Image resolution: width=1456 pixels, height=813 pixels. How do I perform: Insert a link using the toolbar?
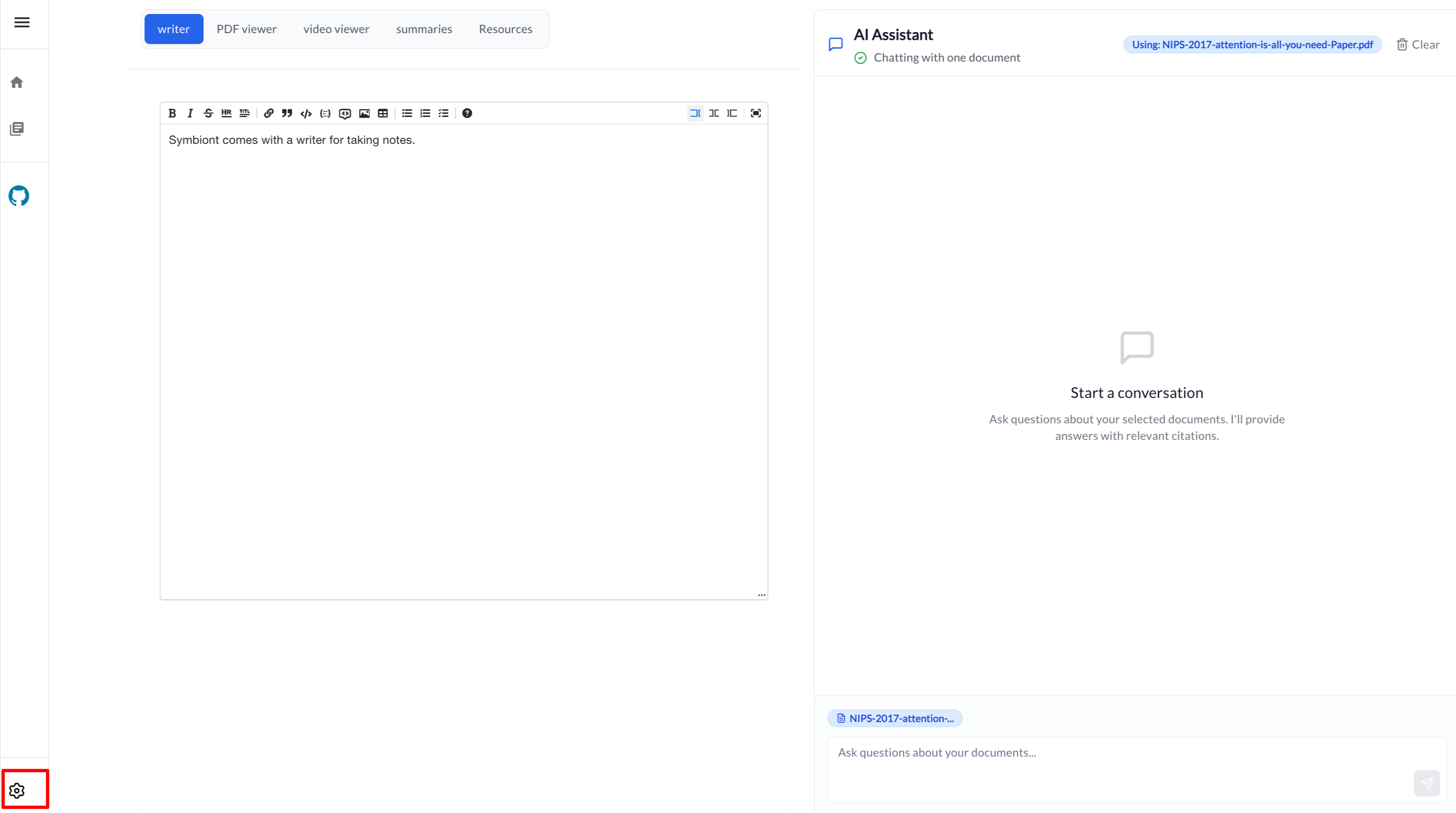(x=269, y=113)
